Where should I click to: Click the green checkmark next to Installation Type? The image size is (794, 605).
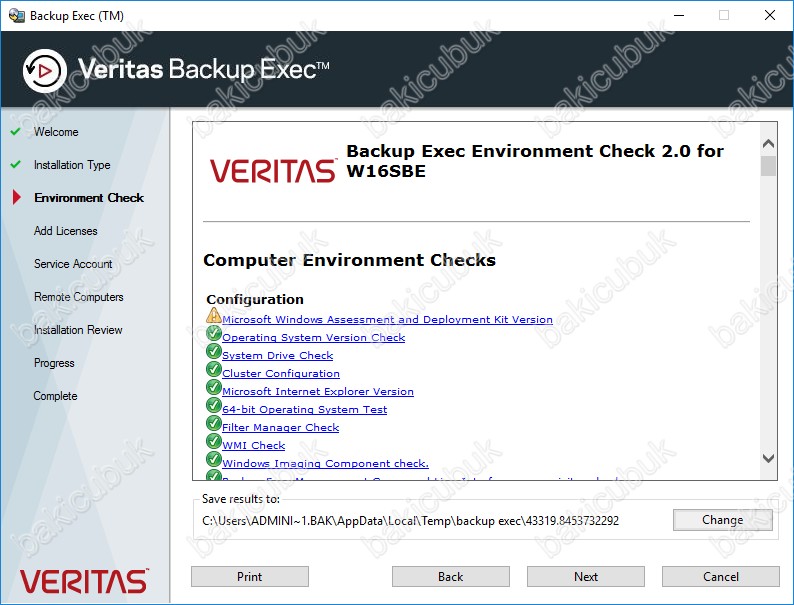click(16, 165)
